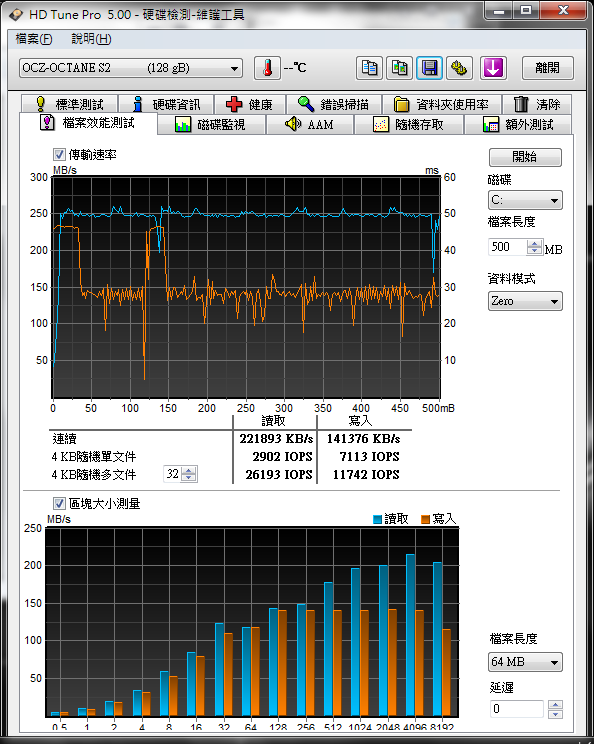Expand the OCZ-OCTANE S2 drive dropdown
Viewport: 594px width, 744px height.
[x=131, y=68]
